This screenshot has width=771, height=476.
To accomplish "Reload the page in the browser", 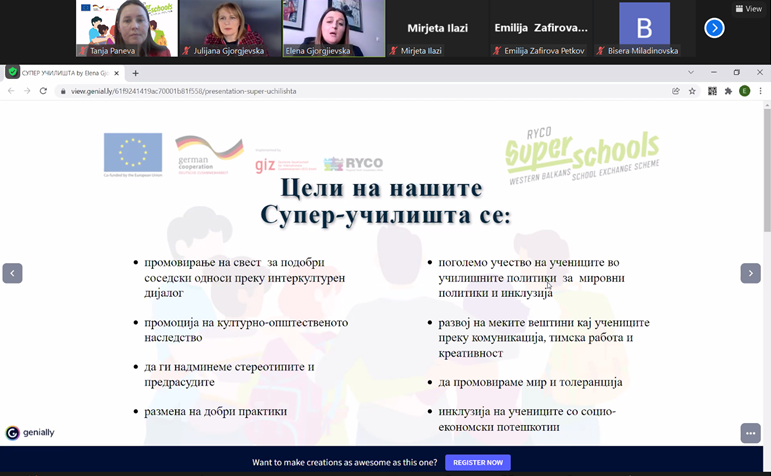I will click(x=43, y=91).
